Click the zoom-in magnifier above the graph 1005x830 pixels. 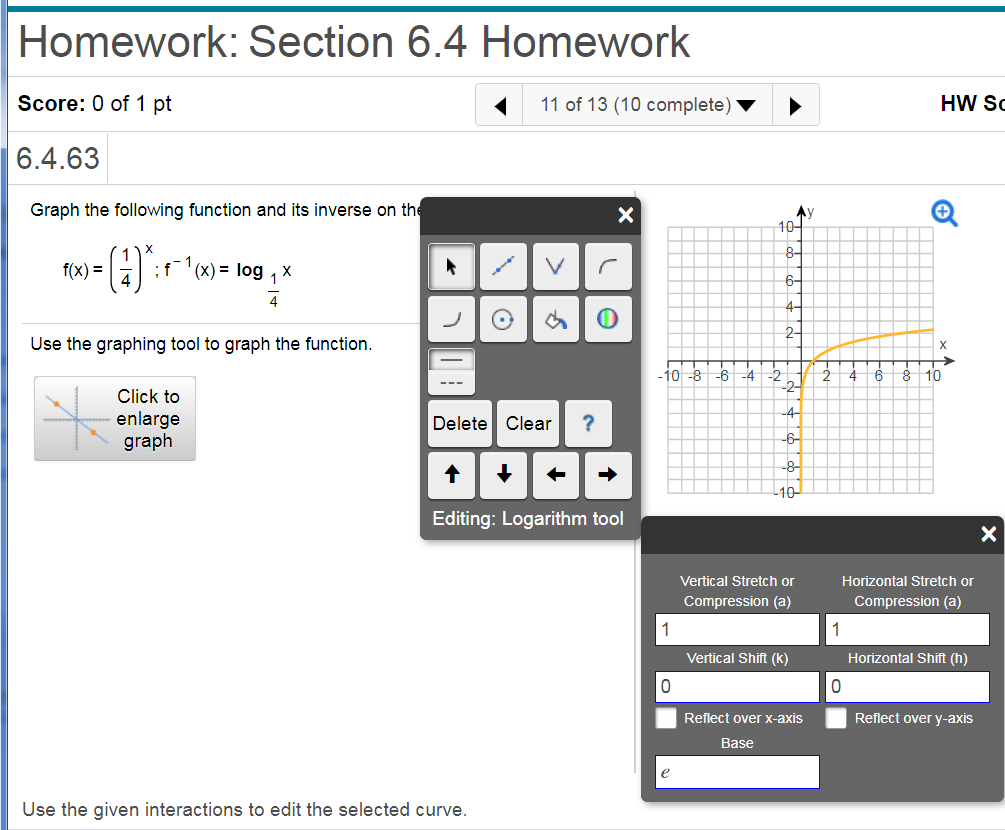coord(943,212)
